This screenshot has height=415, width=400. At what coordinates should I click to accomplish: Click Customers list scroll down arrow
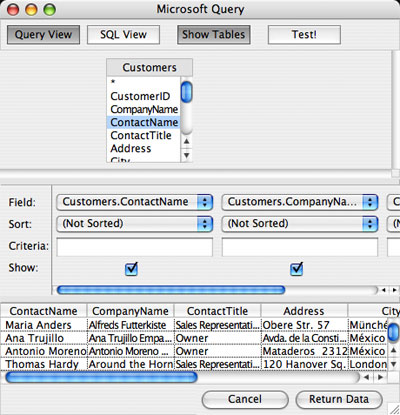point(187,155)
